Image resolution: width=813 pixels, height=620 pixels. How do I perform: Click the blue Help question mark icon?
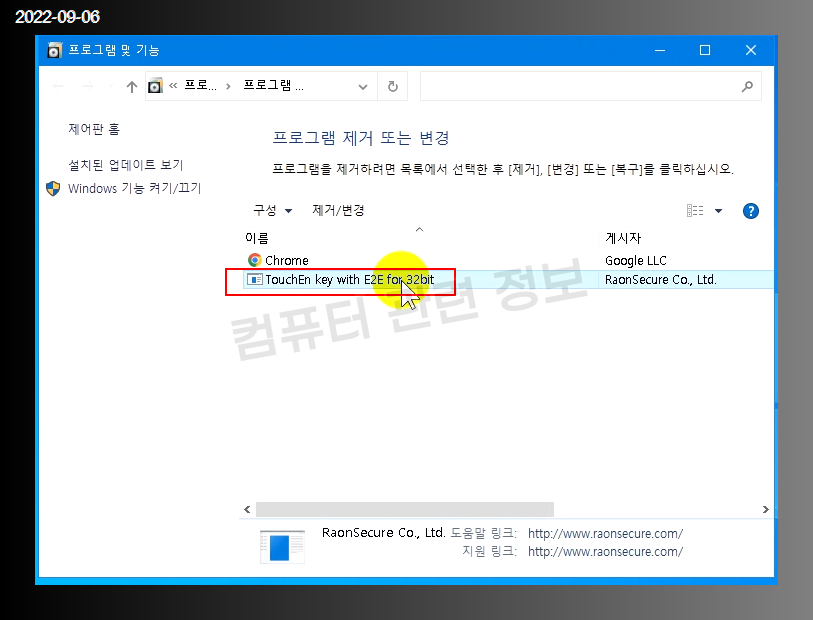750,211
